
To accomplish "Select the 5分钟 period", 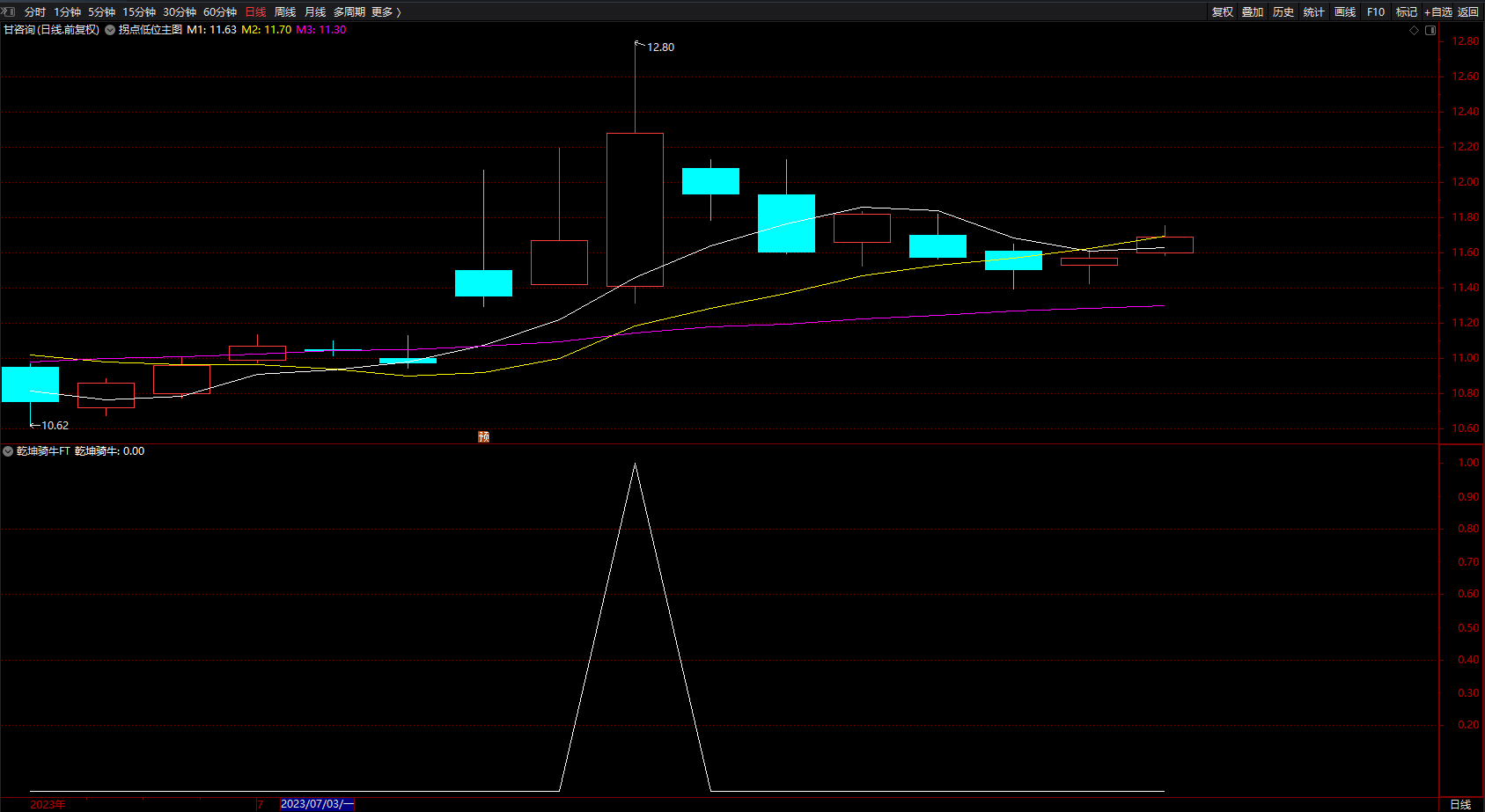I will [101, 11].
